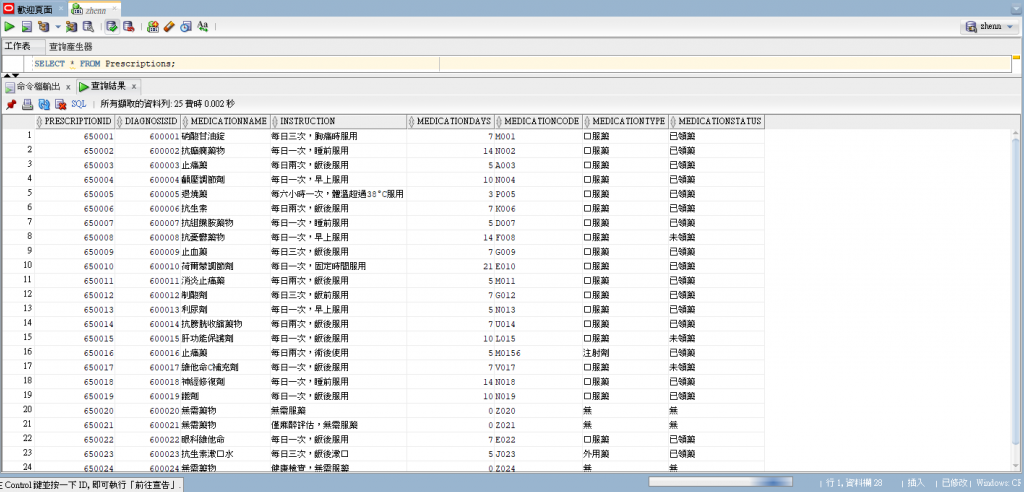1024x492 pixels.
Task: Open SQL History clock icon
Action: [186, 27]
